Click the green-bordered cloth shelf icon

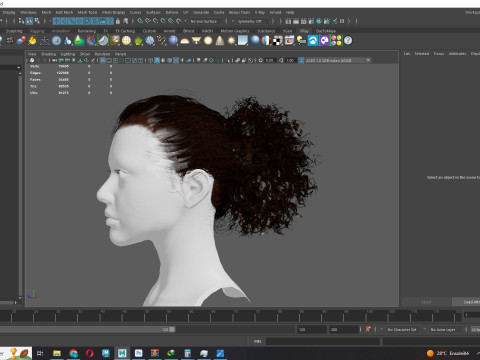click(x=103, y=41)
